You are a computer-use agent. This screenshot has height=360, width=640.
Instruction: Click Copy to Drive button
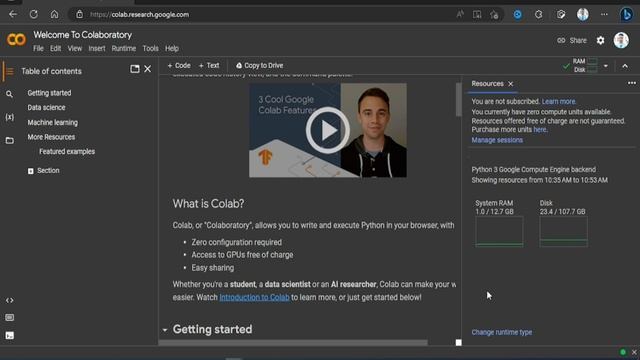259,65
